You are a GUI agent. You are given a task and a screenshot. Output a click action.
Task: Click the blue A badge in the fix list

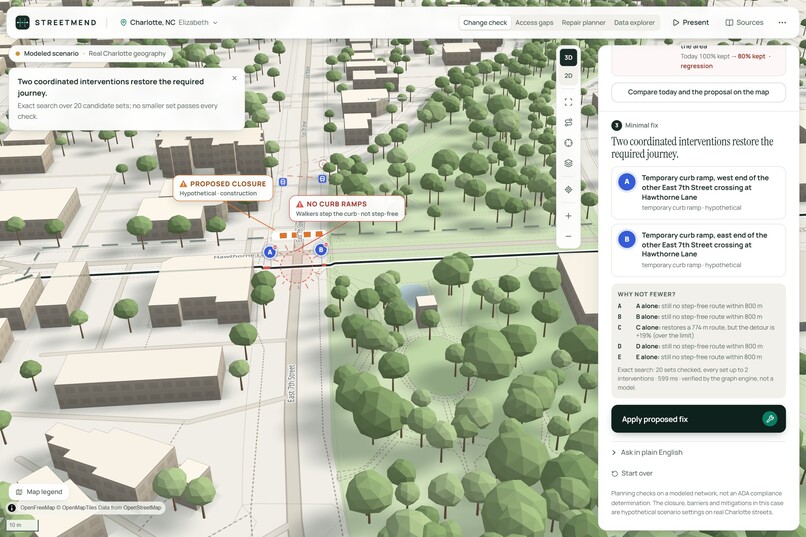coord(627,182)
